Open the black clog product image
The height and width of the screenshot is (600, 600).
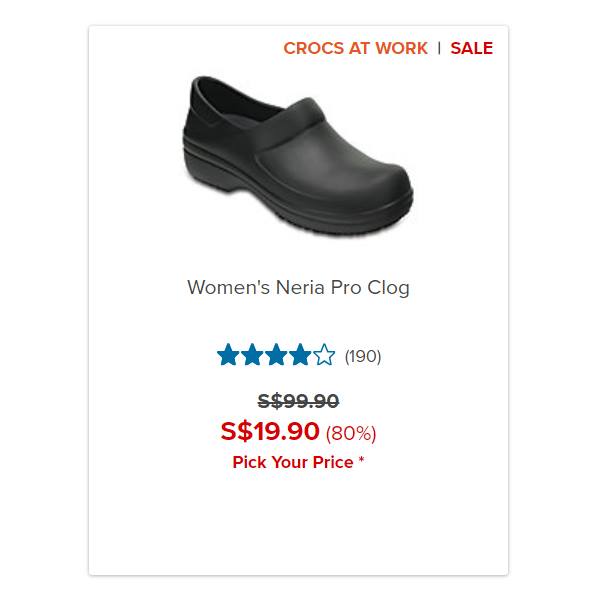click(x=298, y=156)
